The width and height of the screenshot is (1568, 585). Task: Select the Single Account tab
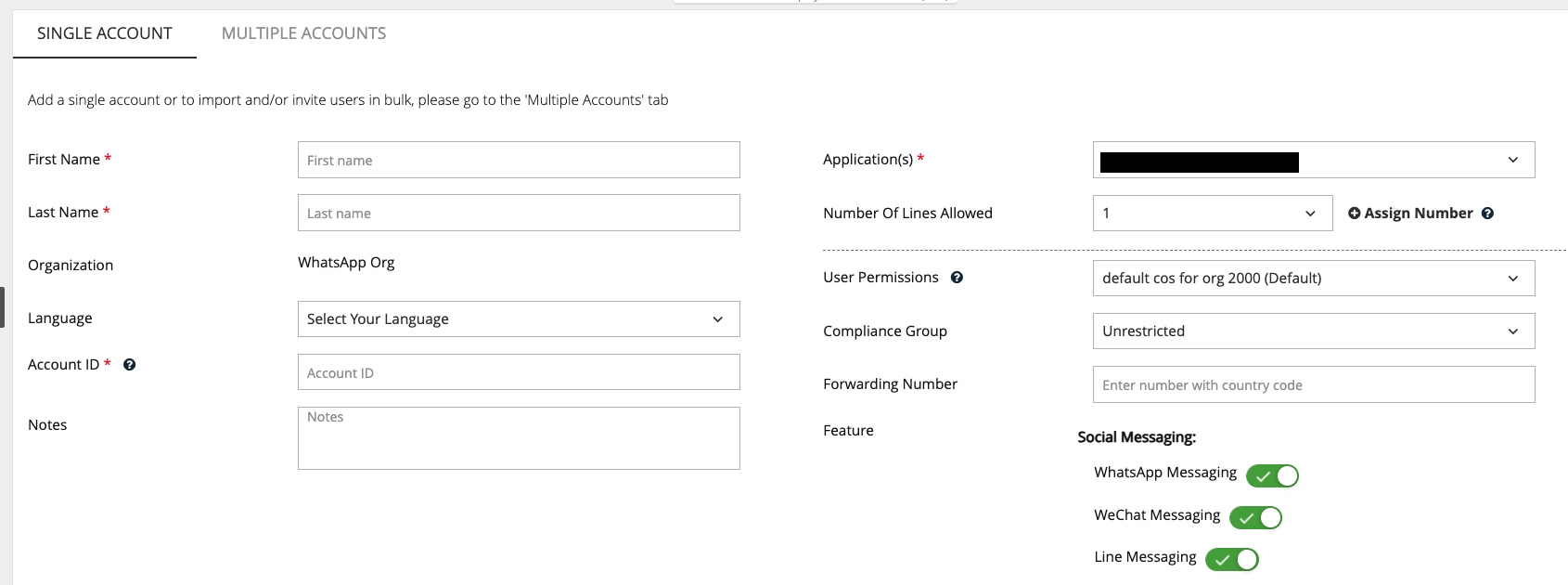tap(105, 33)
